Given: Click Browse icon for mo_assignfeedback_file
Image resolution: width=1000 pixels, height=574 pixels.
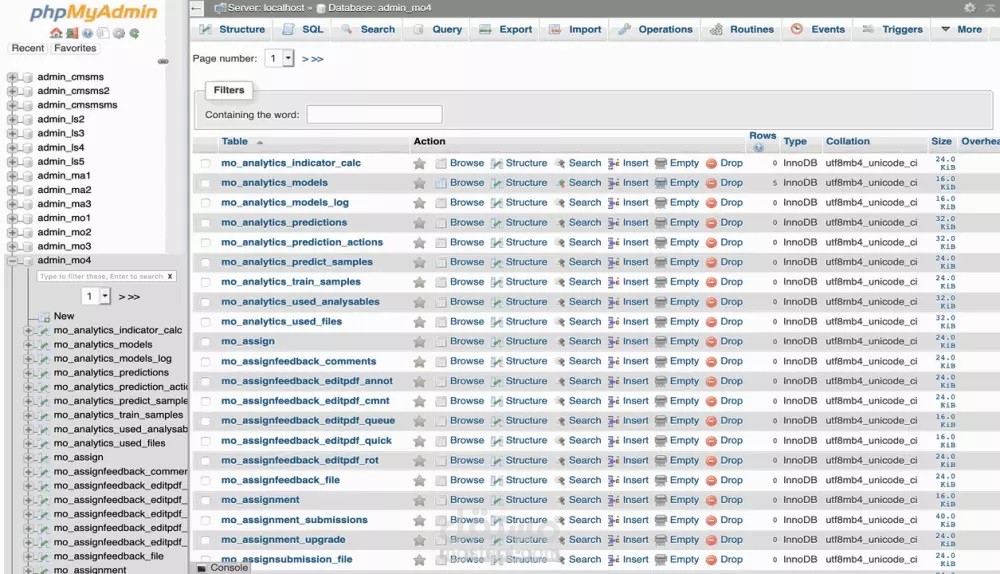Looking at the screenshot, I should [441, 480].
